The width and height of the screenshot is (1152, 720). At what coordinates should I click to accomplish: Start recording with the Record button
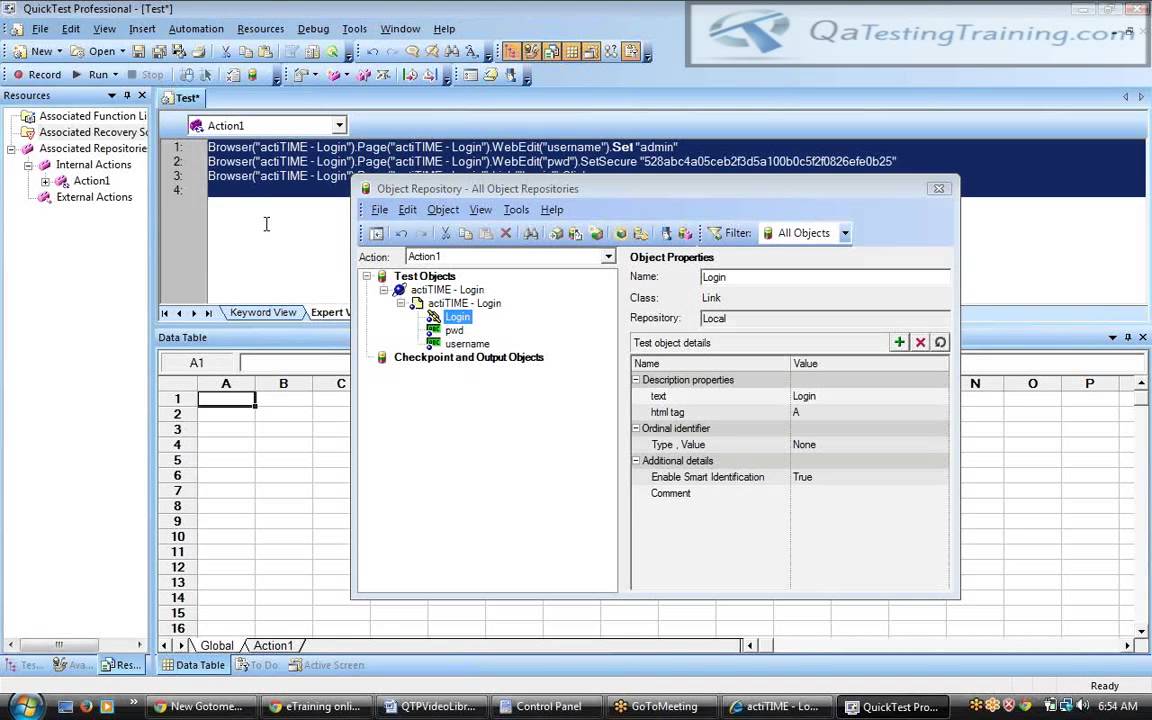[x=37, y=74]
